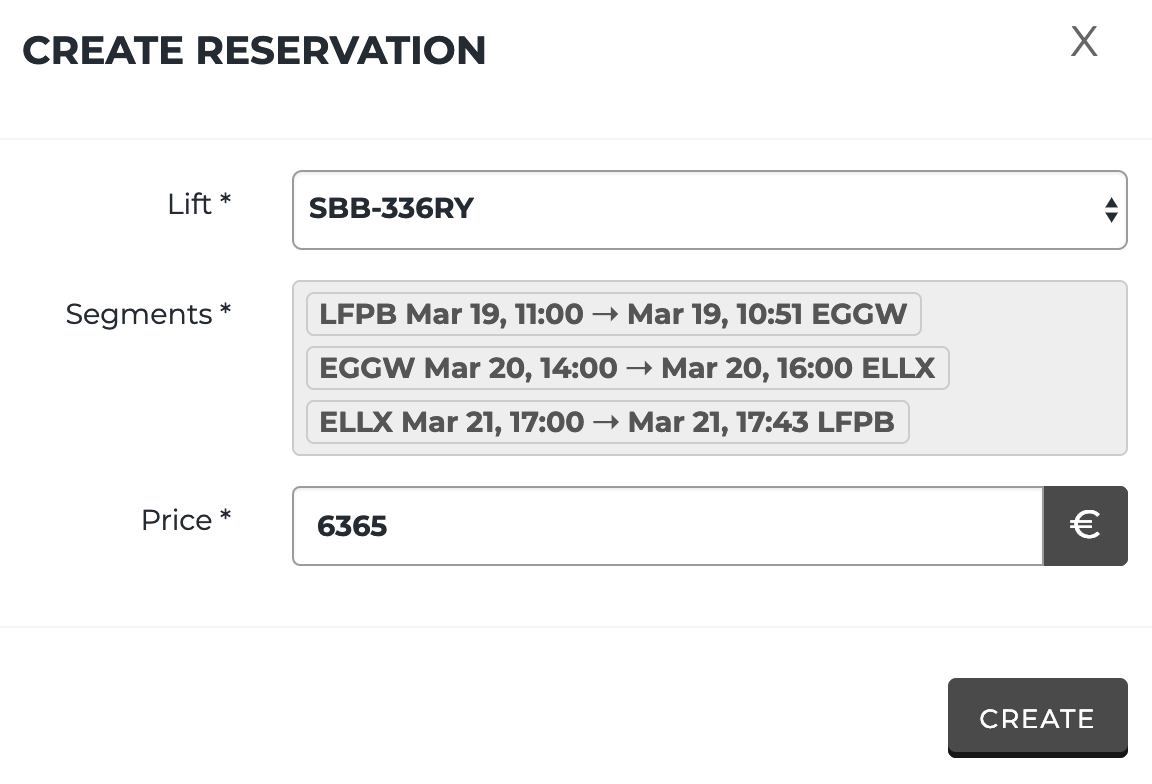Open the Lift dropdown showing SBB-336RY
Screen dimensions: 1152x784
700,210
